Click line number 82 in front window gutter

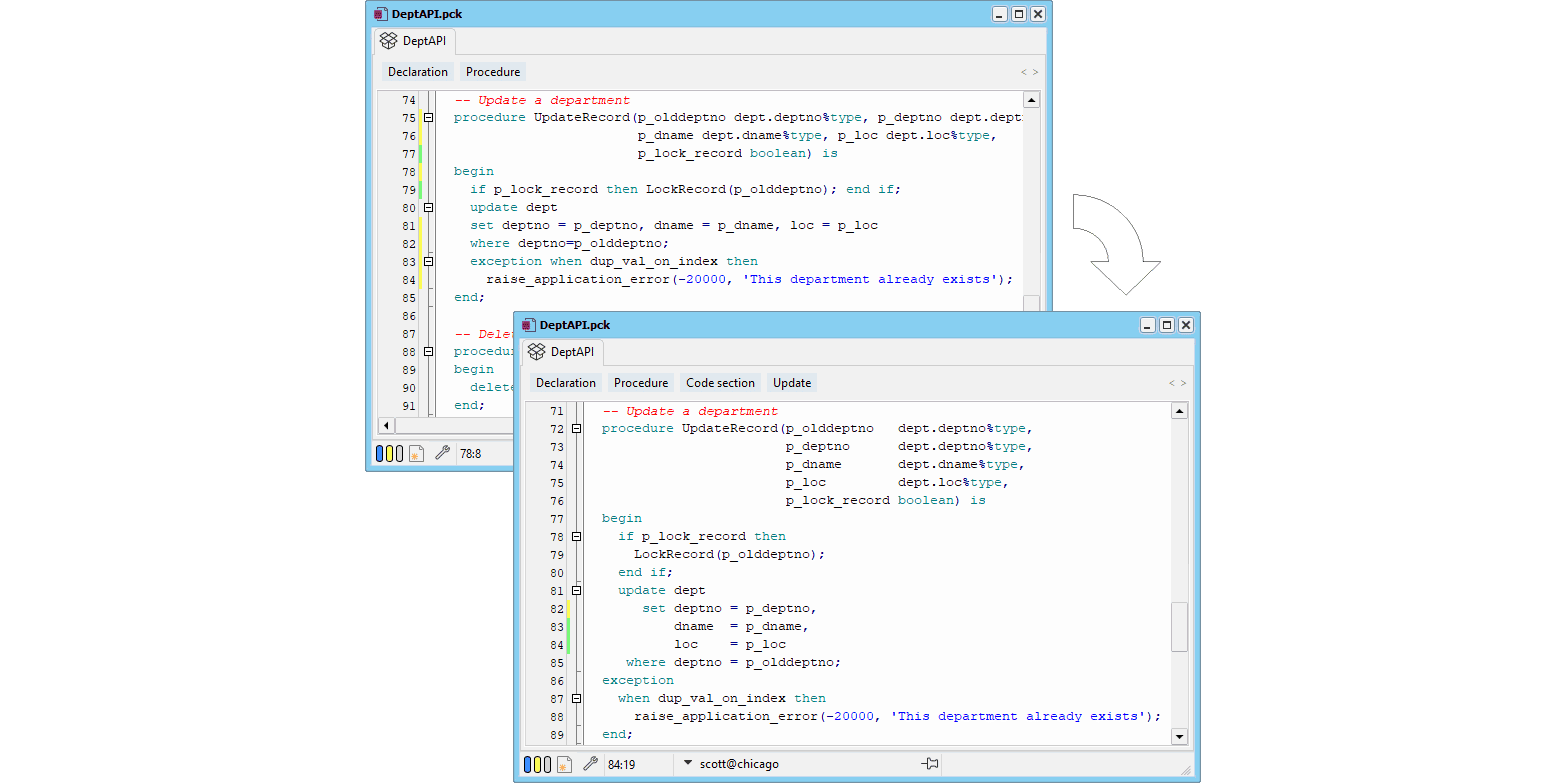click(x=557, y=609)
